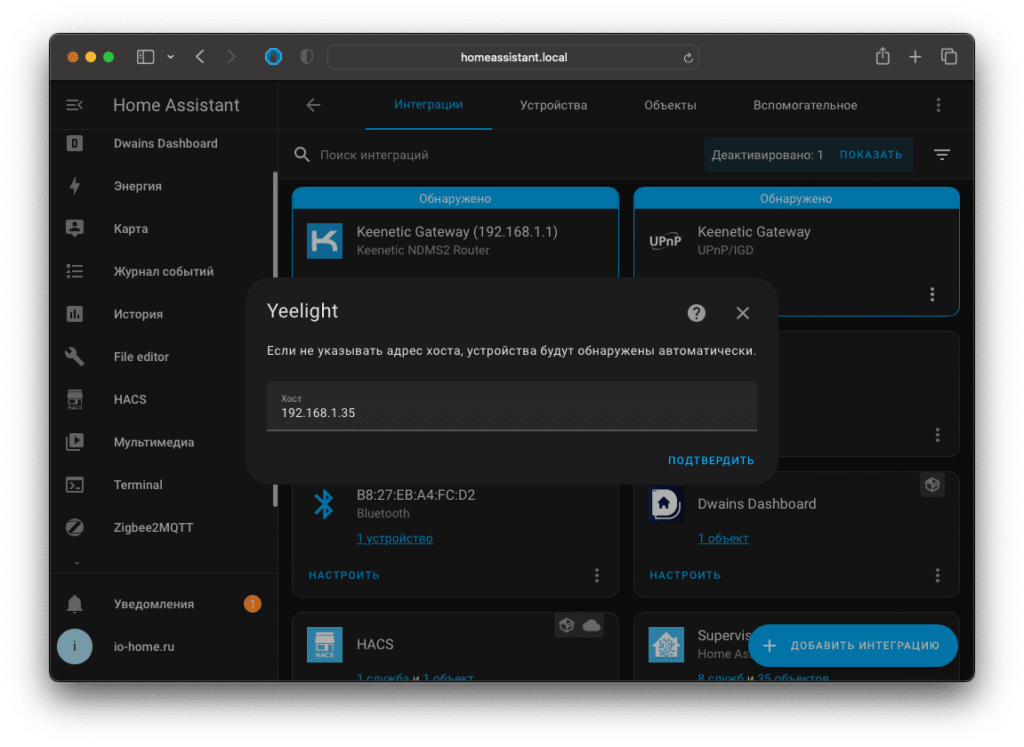
Task: Click the Supervisor integration logo
Action: coord(666,644)
